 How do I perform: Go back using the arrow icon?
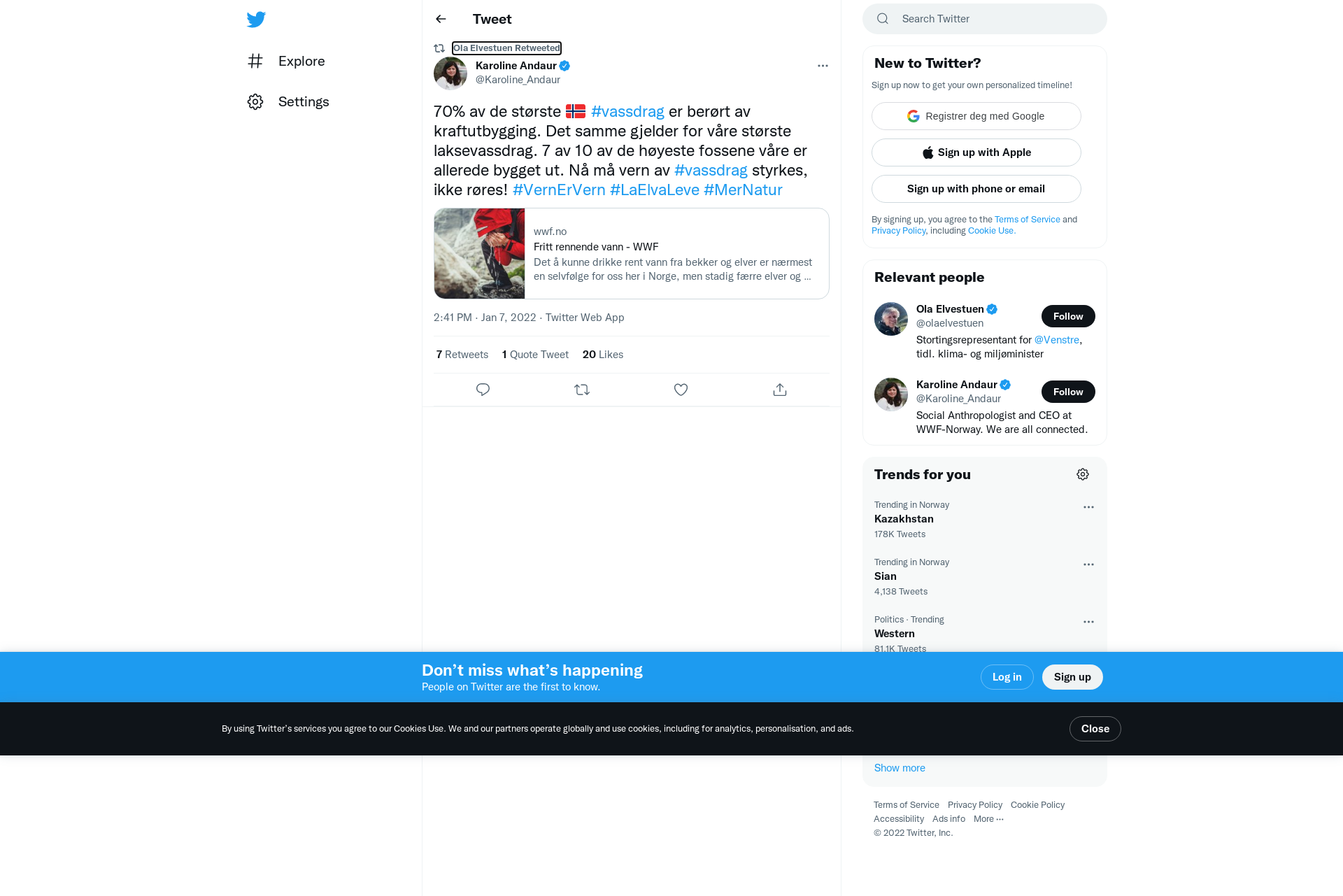pos(441,19)
